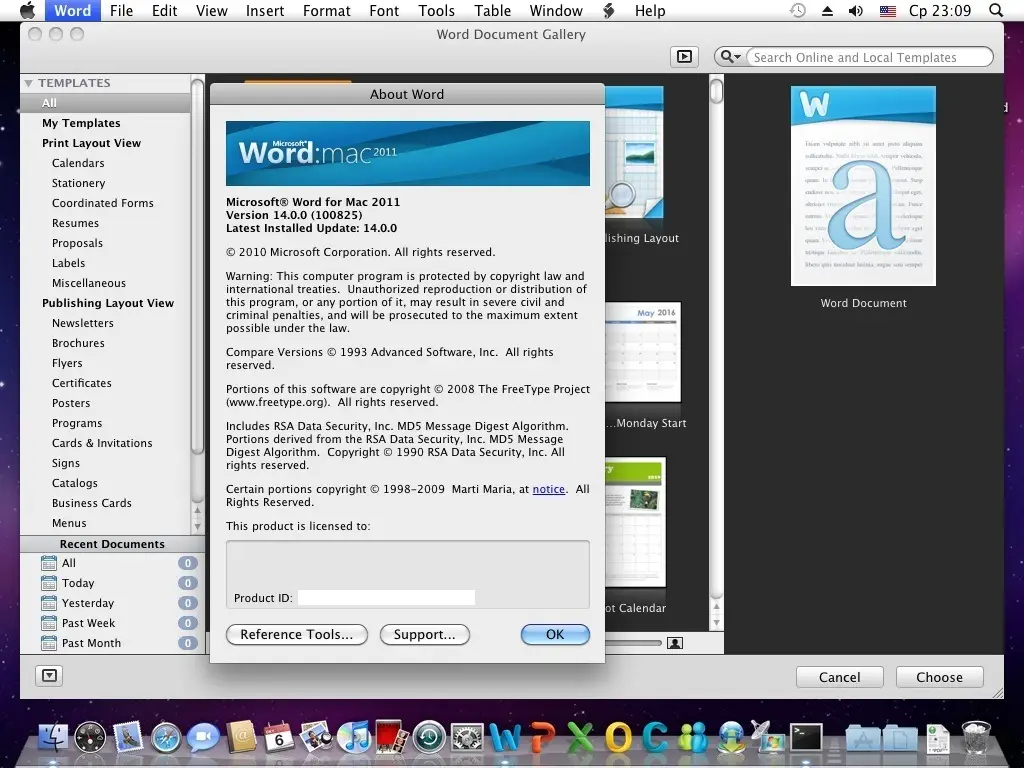
Task: Follow the notice hyperlink
Action: click(x=549, y=489)
